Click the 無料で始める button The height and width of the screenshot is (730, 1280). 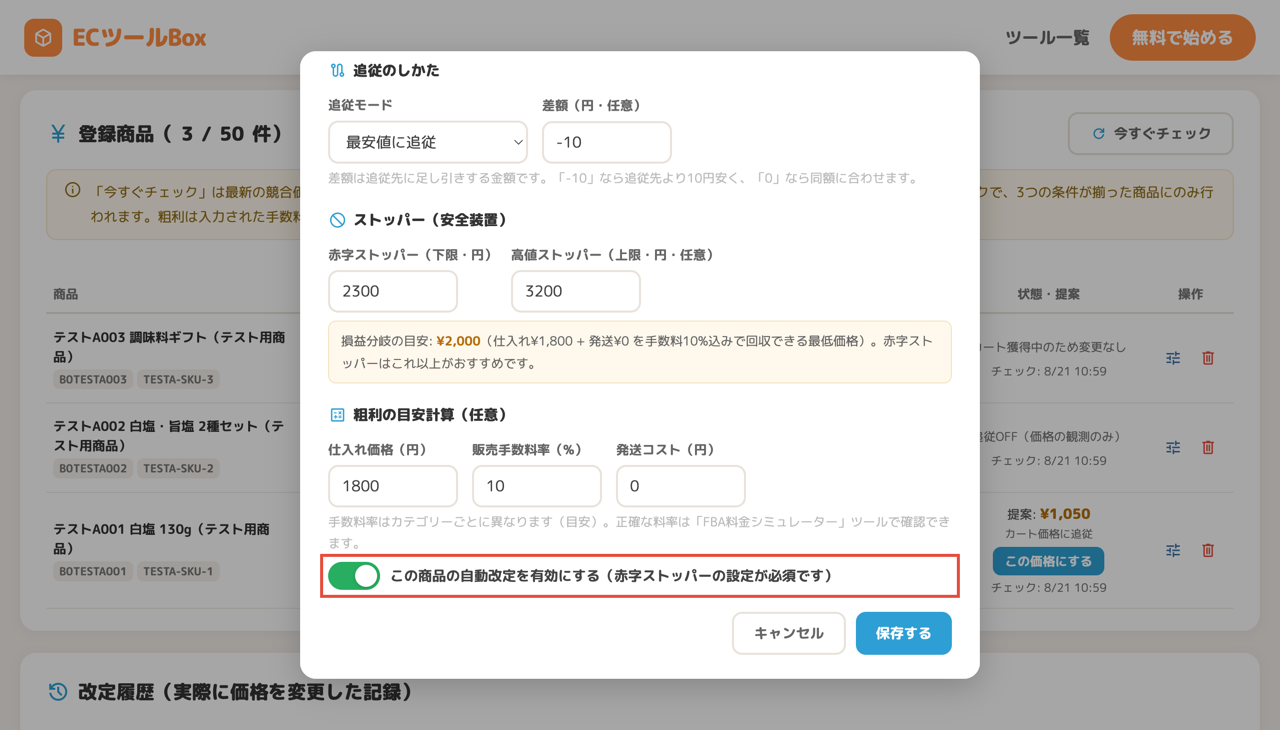click(x=1182, y=38)
